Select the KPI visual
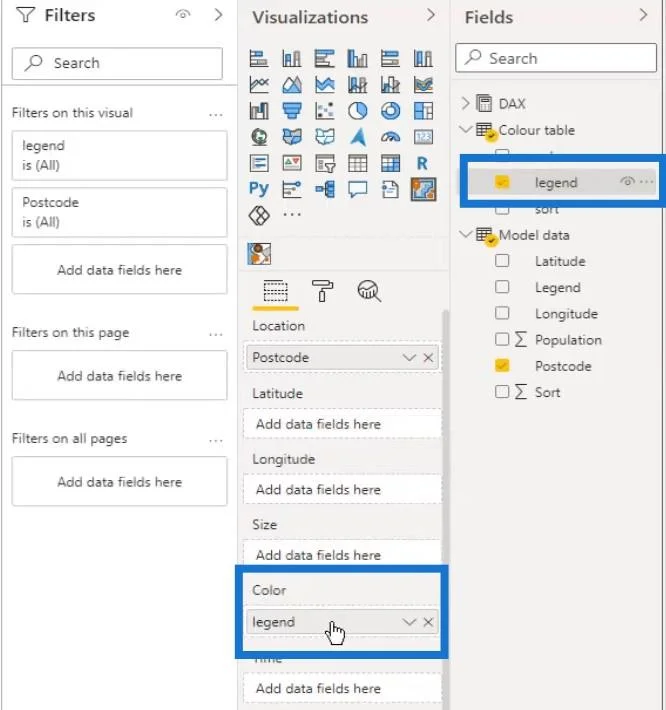 [292, 163]
